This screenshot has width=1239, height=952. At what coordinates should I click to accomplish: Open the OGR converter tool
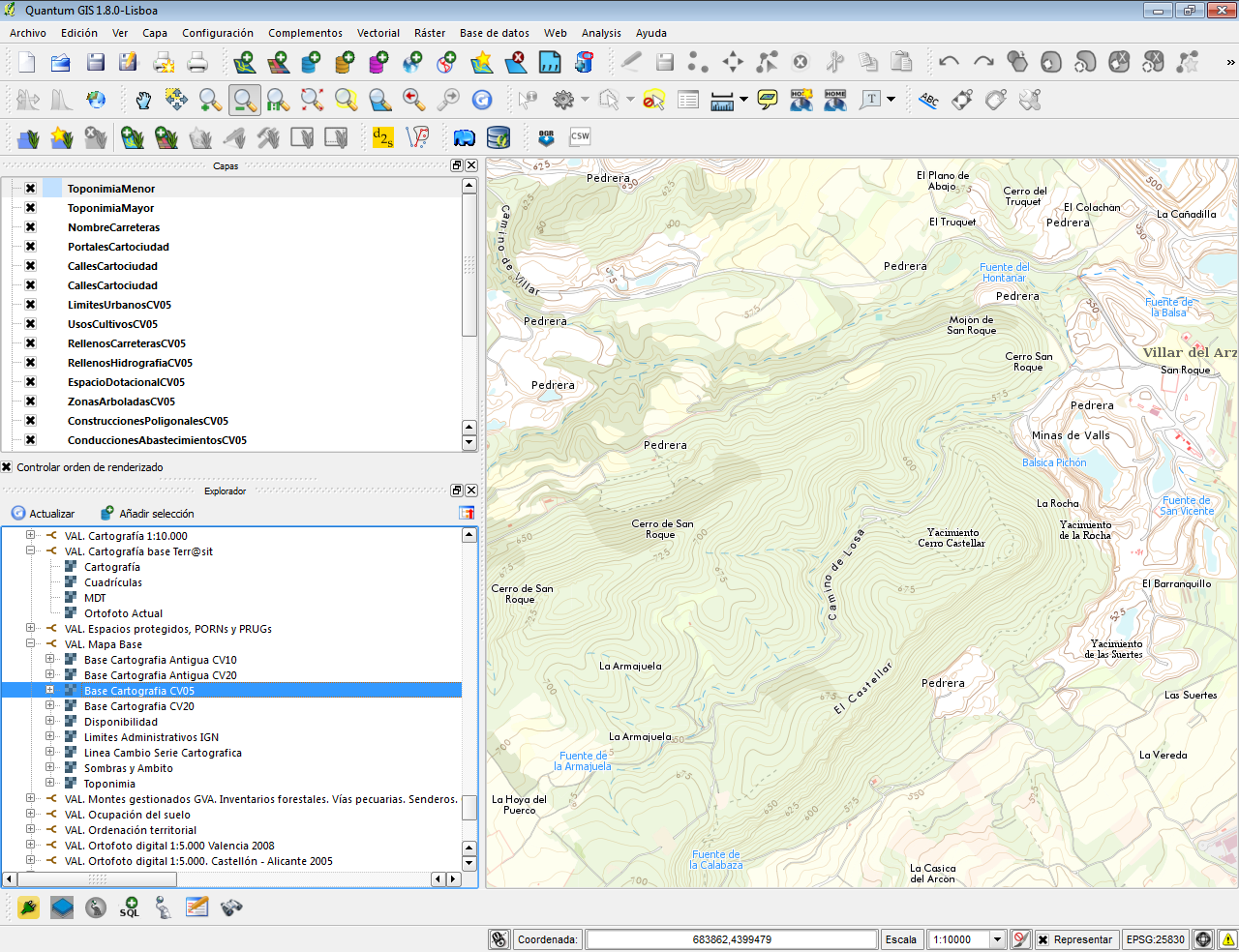click(x=545, y=137)
